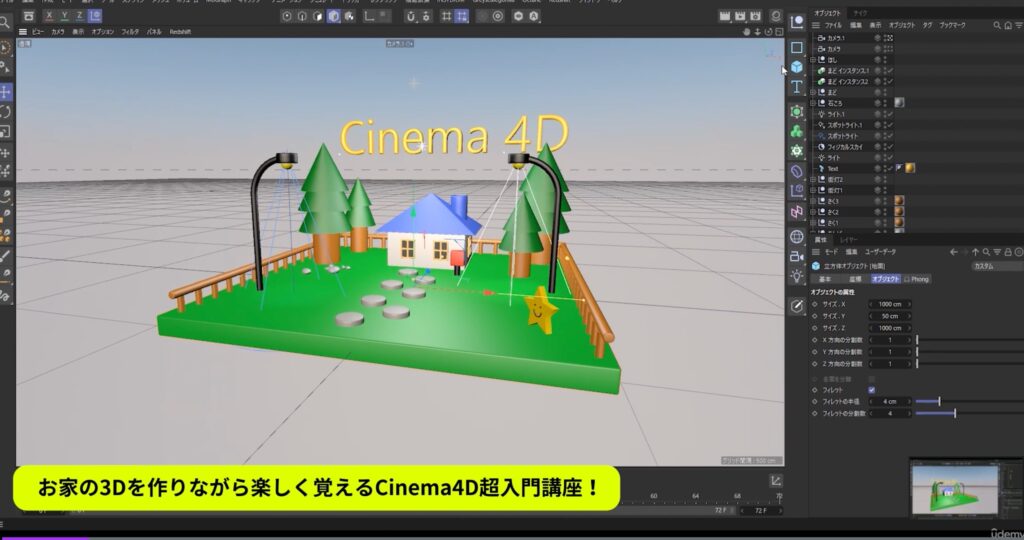Toggle enable checkmark for フィジカルスカイ
Viewport: 1024px width, 540px height.
pos(890,147)
